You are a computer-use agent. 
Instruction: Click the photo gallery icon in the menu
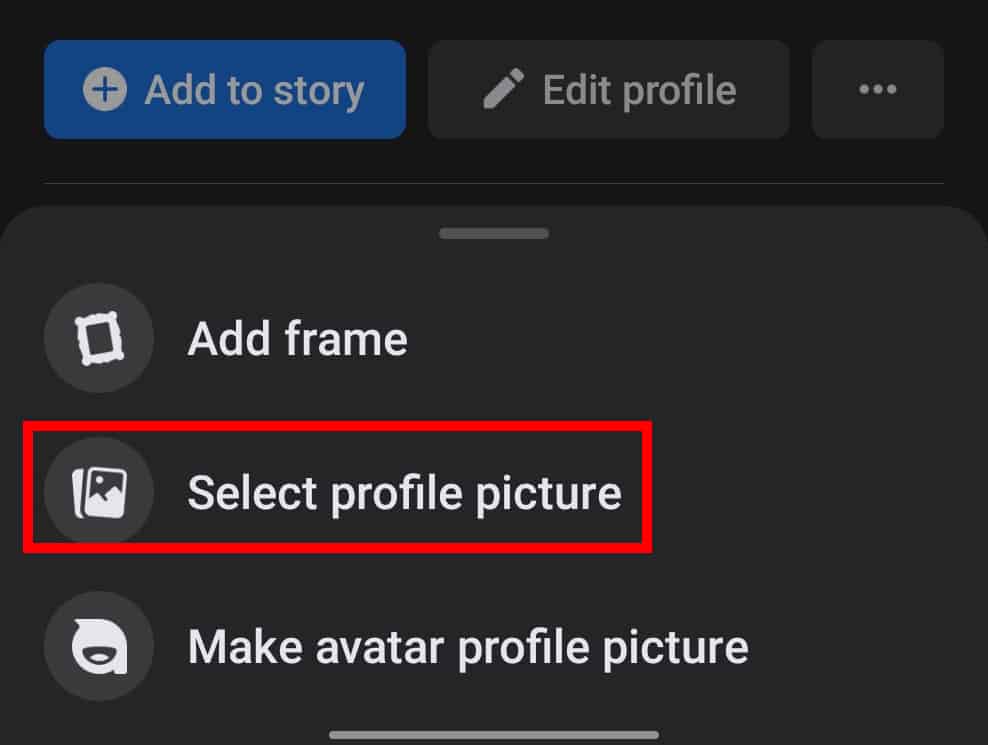tap(99, 492)
